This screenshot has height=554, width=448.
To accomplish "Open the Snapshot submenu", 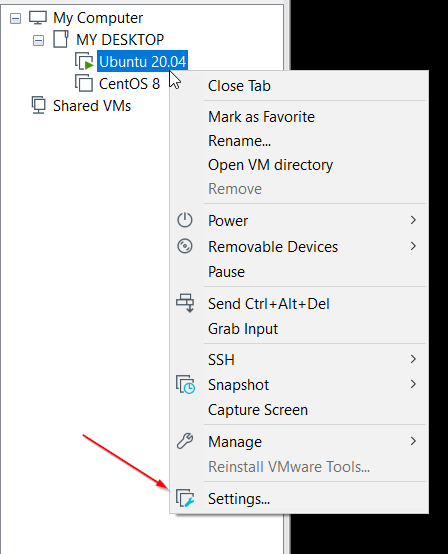I will point(299,385).
